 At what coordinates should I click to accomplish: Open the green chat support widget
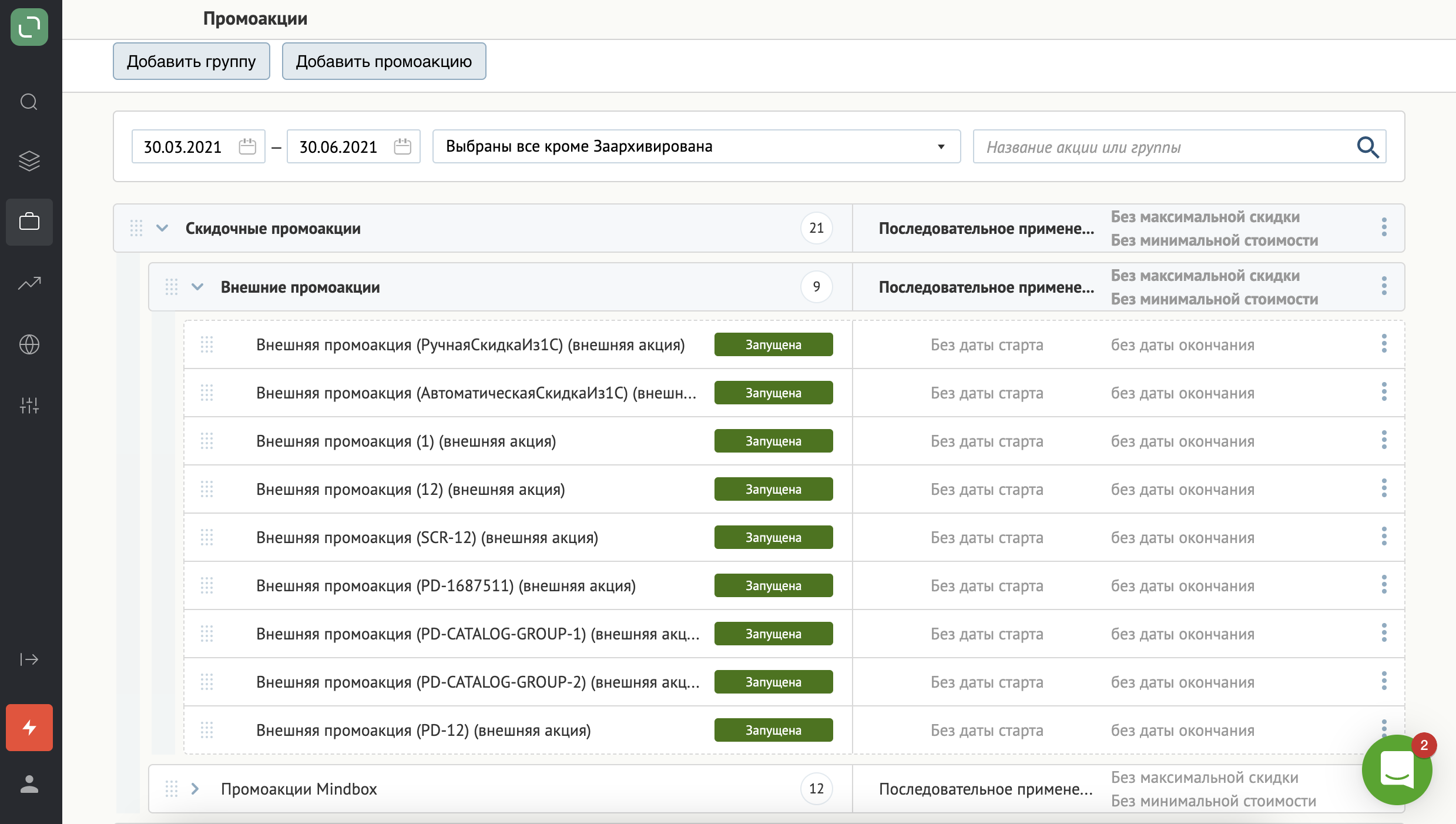coord(1397,769)
